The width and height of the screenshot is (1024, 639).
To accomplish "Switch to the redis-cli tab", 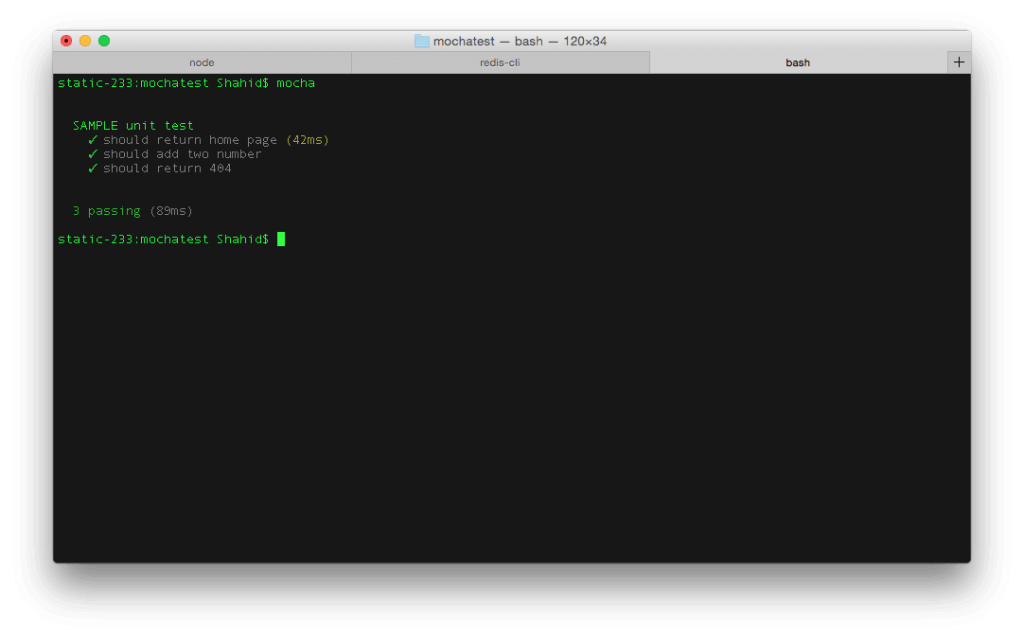I will point(500,61).
